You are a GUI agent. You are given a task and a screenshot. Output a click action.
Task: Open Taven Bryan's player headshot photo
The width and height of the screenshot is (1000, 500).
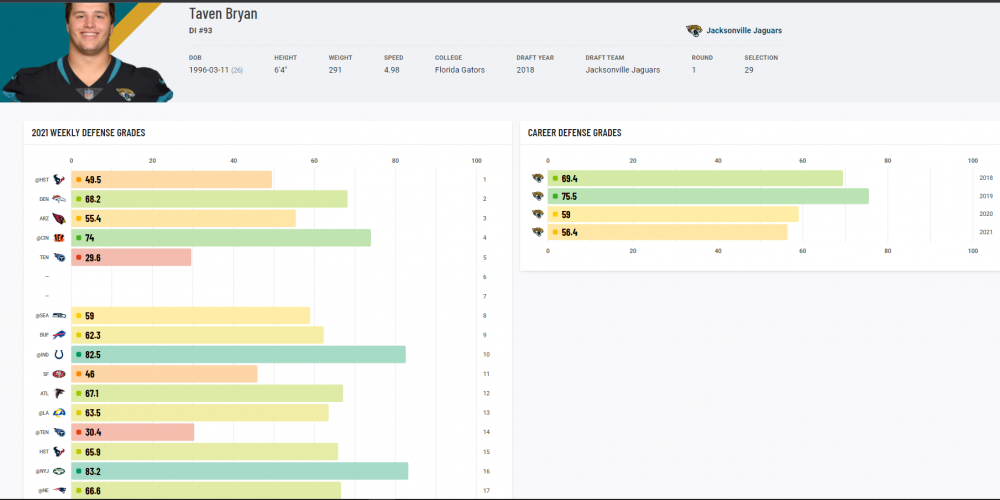point(86,52)
